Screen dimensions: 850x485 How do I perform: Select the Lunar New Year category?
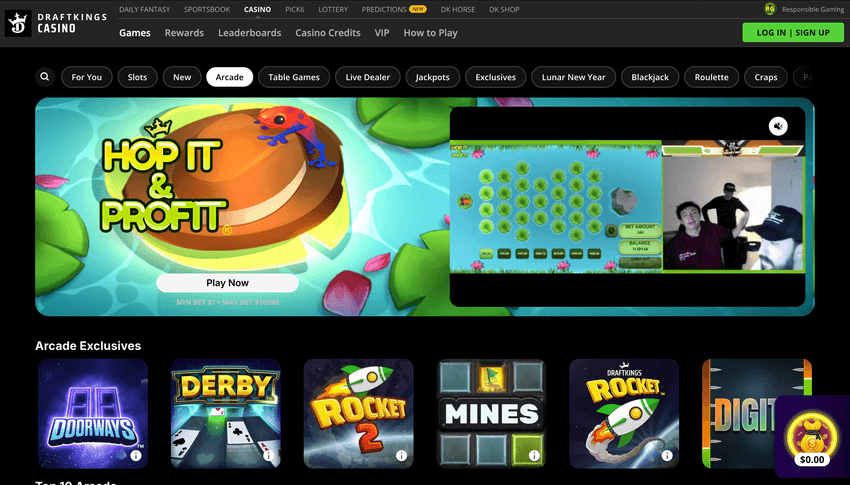574,77
